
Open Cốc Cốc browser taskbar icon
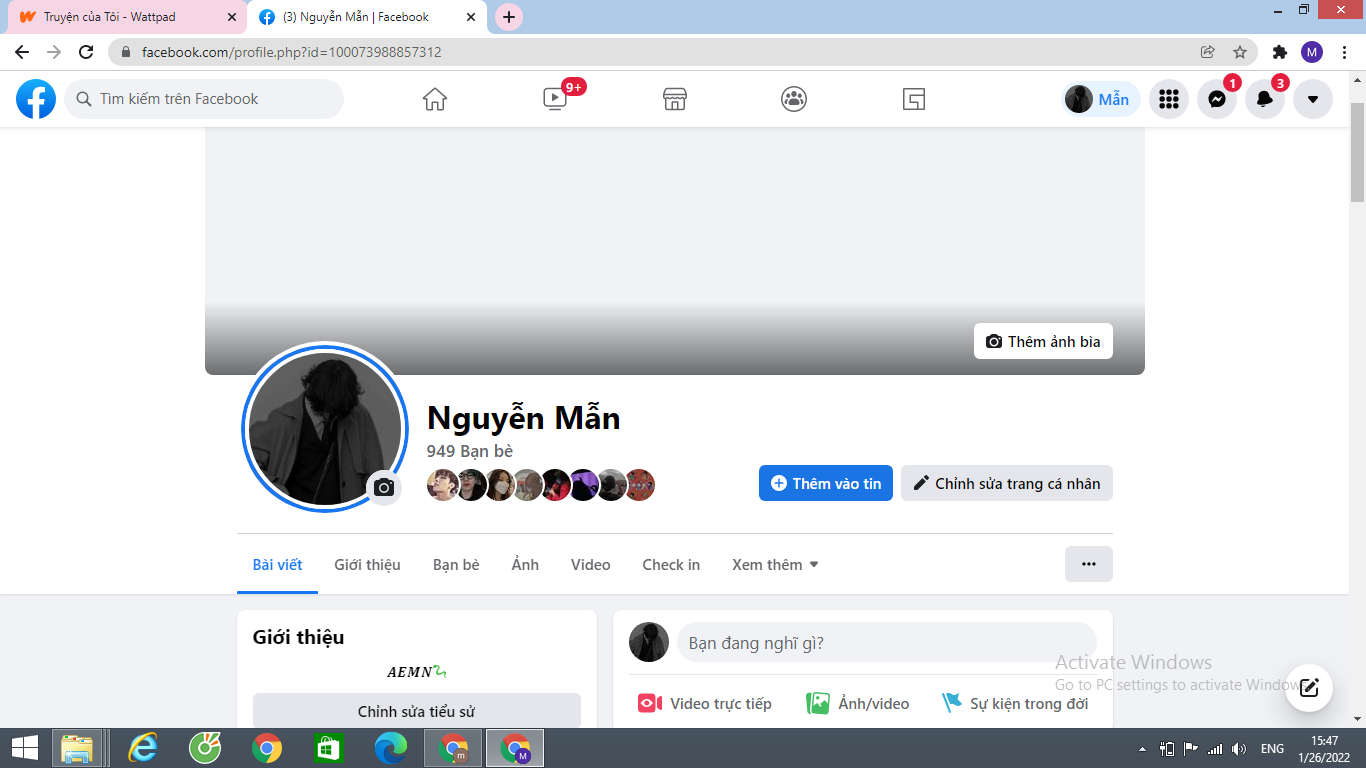click(x=205, y=748)
